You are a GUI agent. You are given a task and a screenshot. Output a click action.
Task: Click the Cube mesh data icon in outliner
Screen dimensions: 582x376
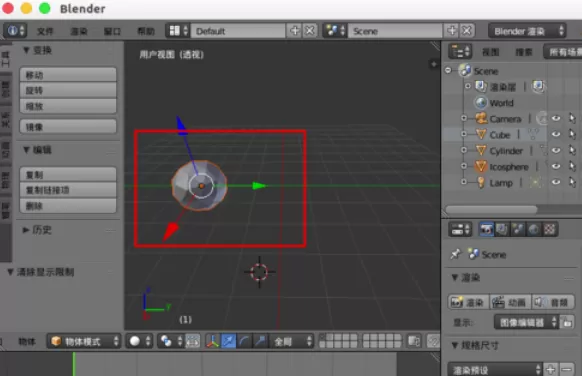533,134
